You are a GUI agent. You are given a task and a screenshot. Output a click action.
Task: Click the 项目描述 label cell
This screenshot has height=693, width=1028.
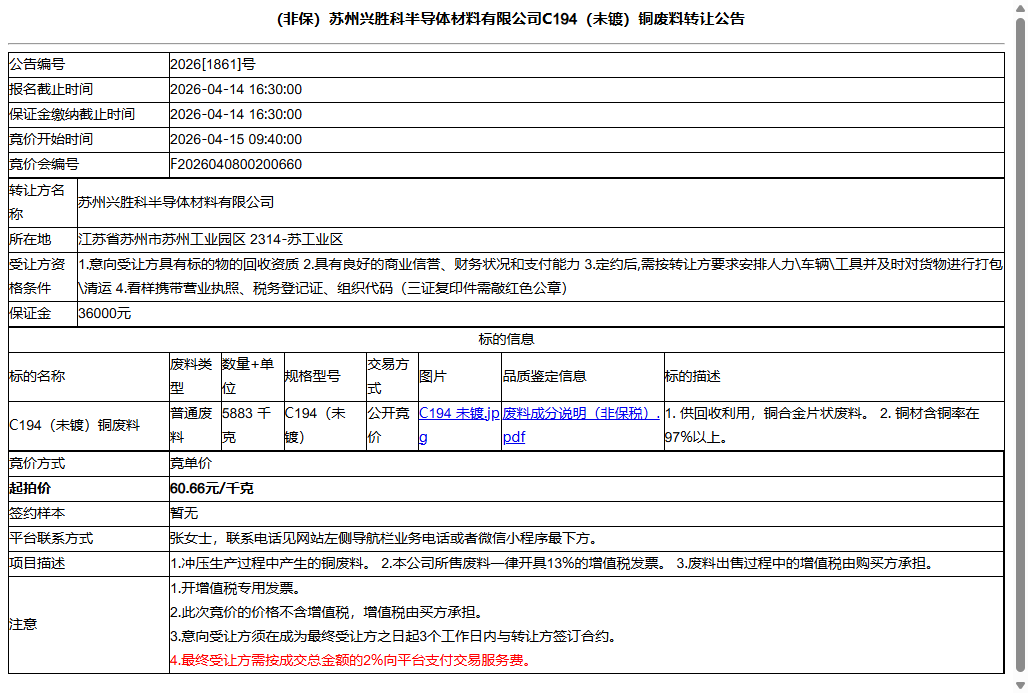tap(89, 563)
